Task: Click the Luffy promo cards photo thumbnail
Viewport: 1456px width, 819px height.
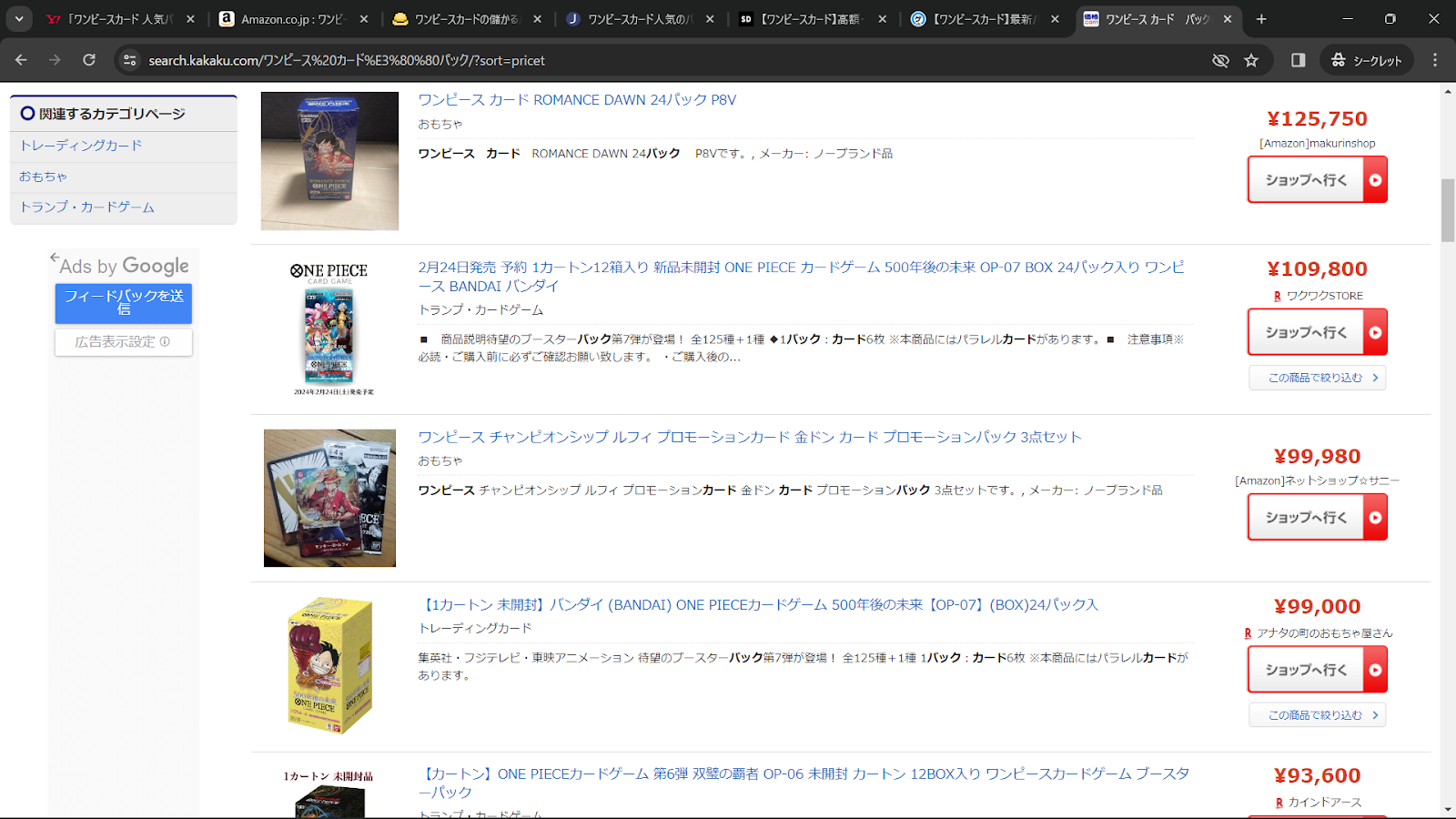Action: click(329, 498)
